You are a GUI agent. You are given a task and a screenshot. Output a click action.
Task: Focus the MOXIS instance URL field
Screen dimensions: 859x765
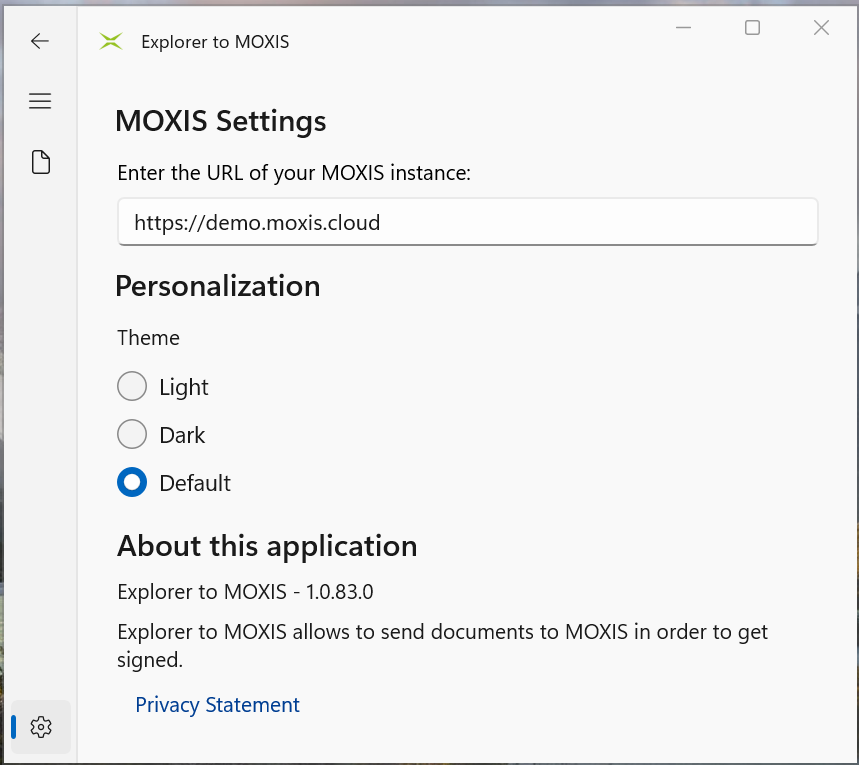(x=467, y=222)
